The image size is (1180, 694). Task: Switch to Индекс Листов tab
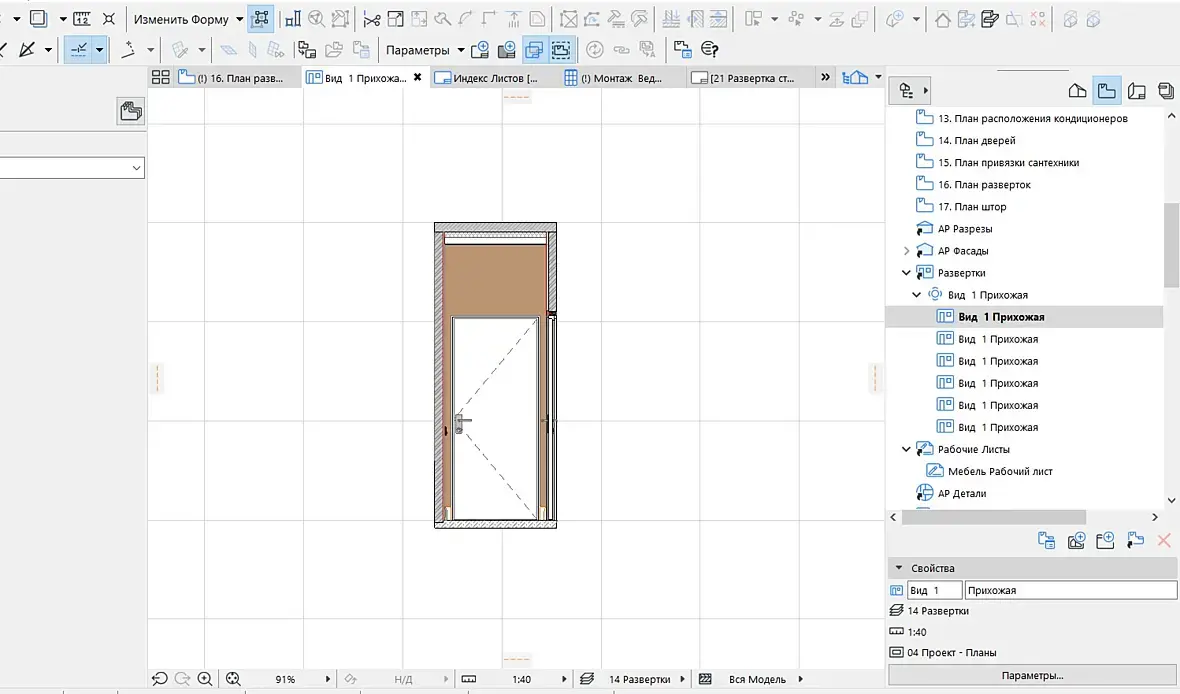pyautogui.click(x=494, y=78)
